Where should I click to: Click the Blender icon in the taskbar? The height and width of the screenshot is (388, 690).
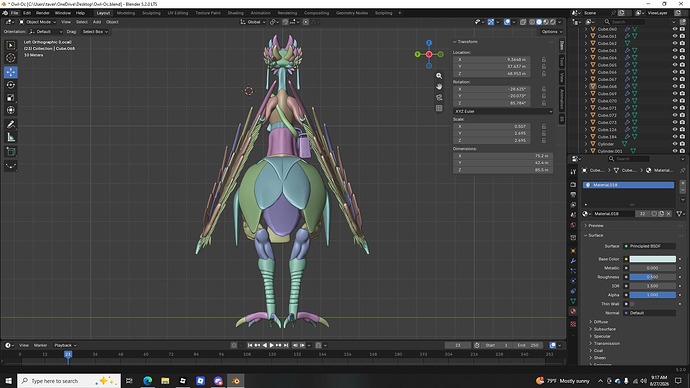(236, 381)
